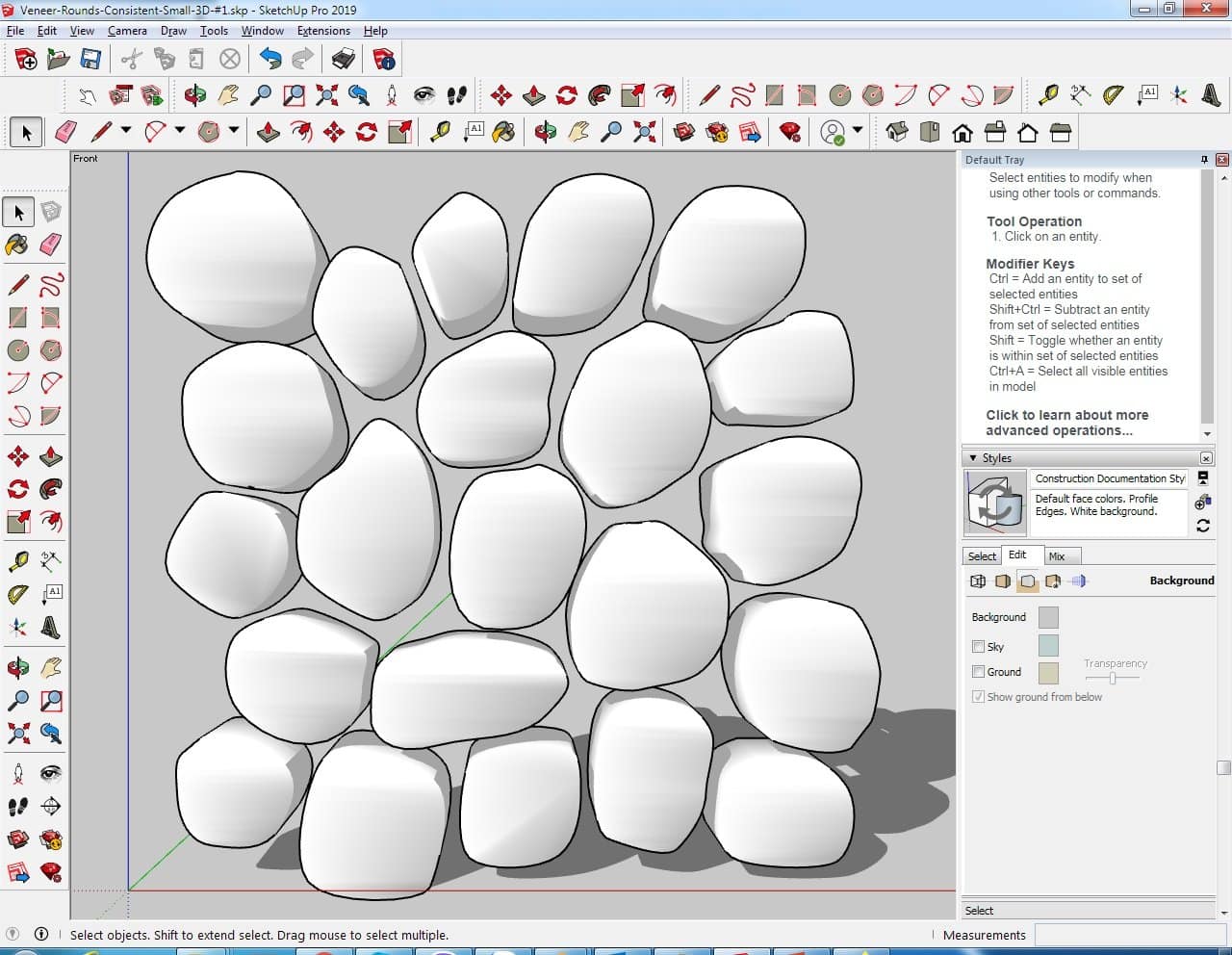The height and width of the screenshot is (955, 1232).
Task: Open the account sign-in dropdown arrow
Action: click(858, 131)
